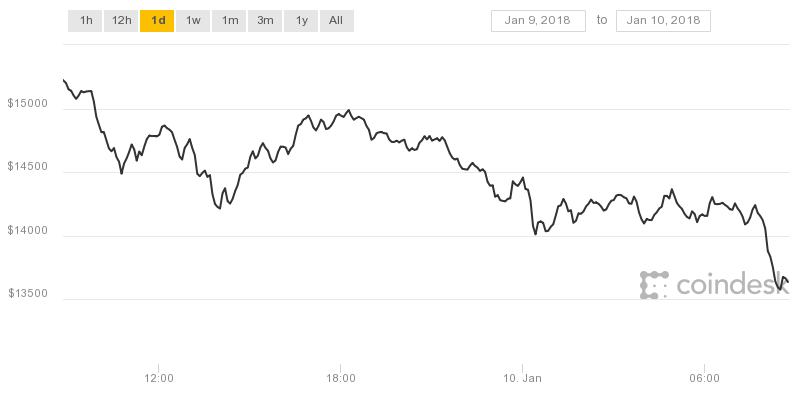The image size is (800, 400).
Task: Click the 18:00 time axis label
Action: [341, 379]
